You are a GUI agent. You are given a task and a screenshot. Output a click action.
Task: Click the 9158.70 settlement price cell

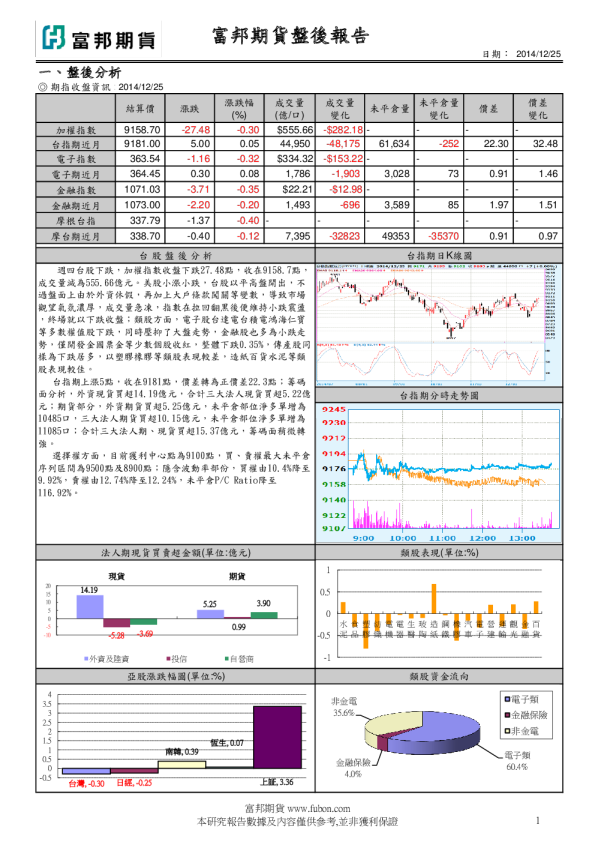[142, 130]
